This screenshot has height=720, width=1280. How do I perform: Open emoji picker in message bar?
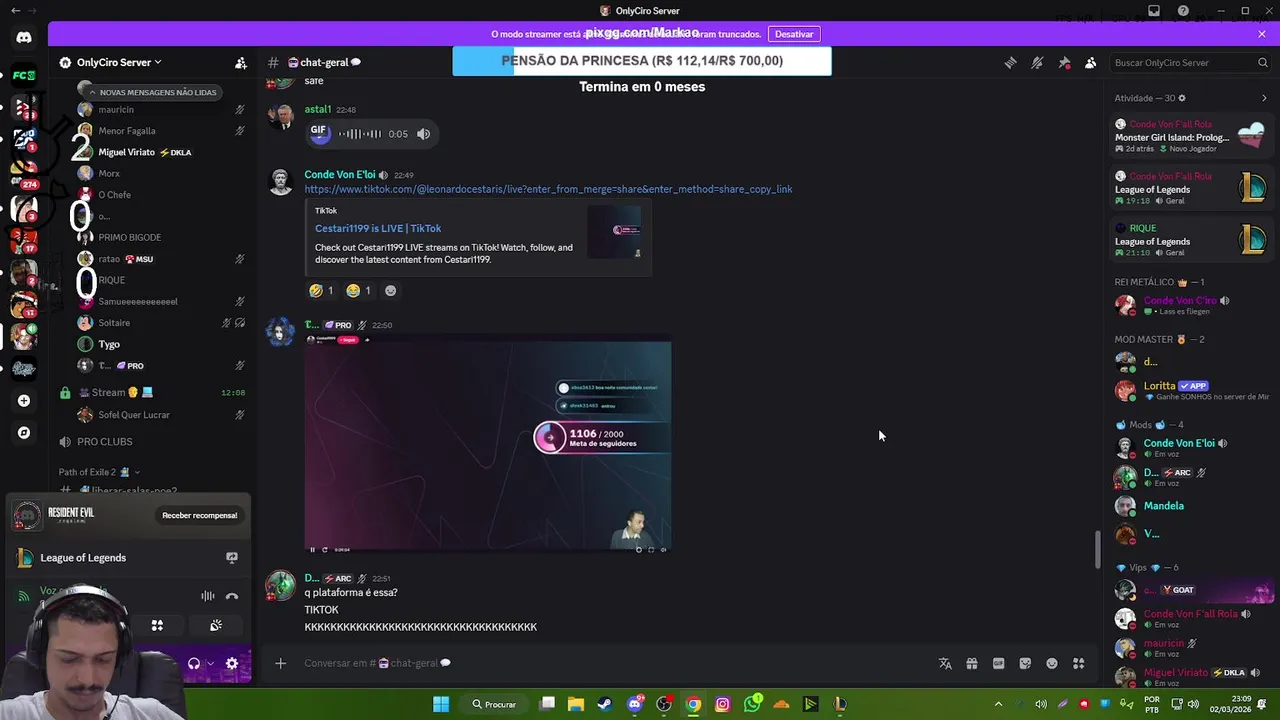click(1051, 663)
